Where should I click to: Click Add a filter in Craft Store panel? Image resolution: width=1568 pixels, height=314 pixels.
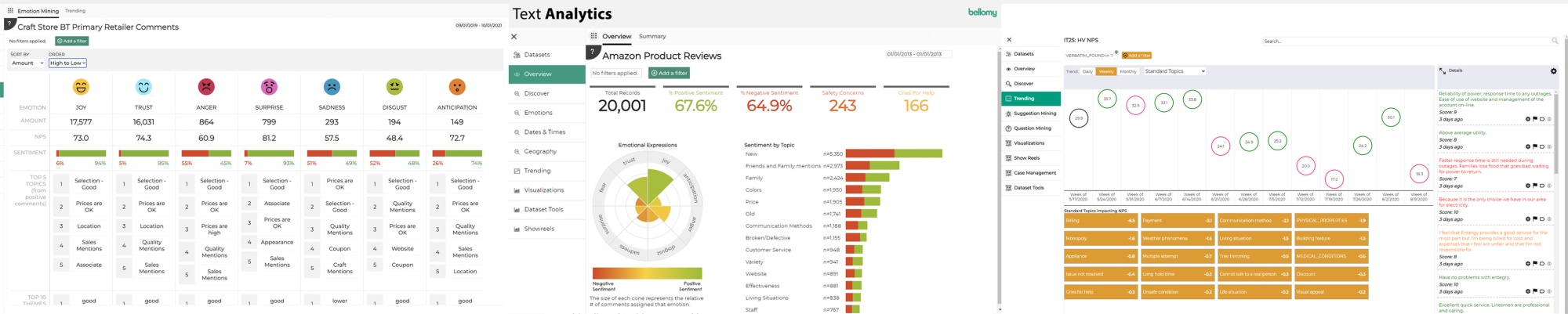point(72,41)
